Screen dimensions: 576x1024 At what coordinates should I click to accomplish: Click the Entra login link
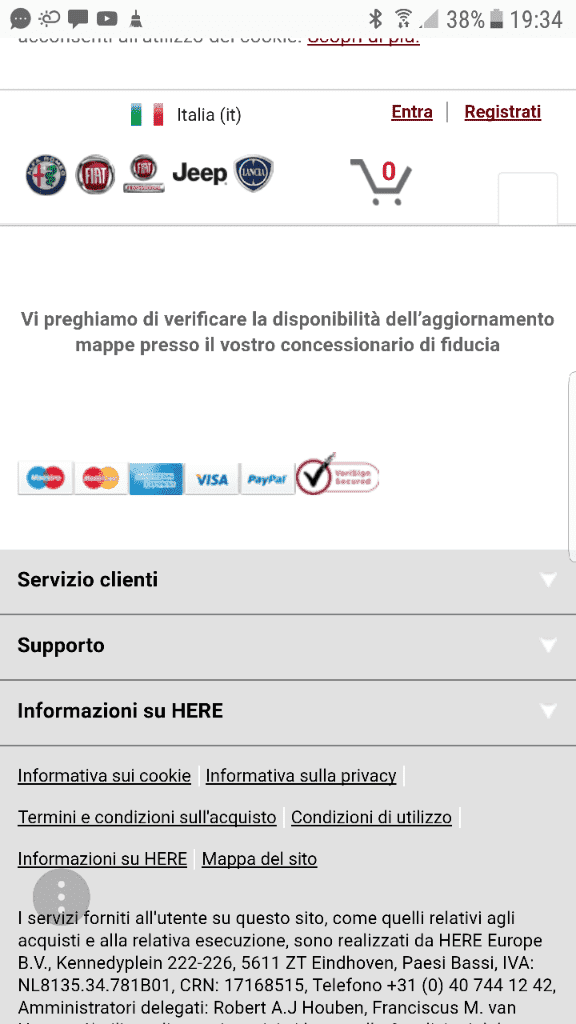(412, 112)
